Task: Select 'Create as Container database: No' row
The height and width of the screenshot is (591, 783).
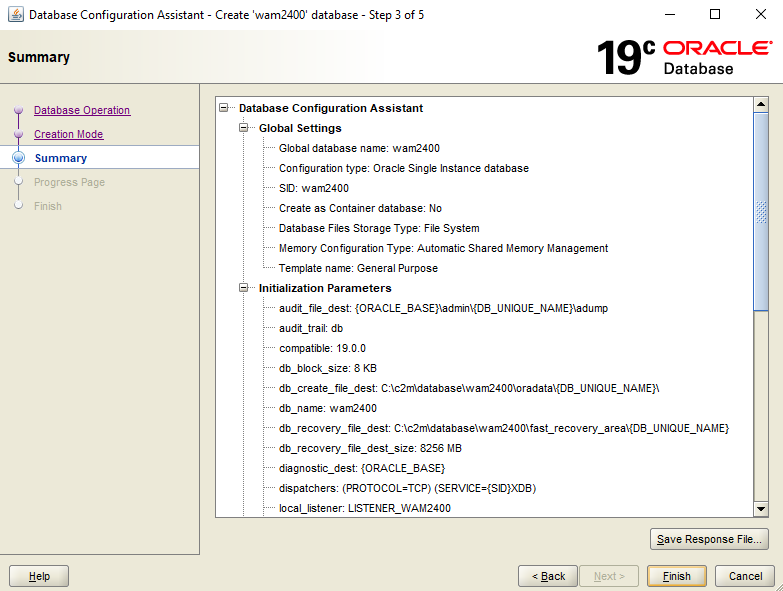Action: [360, 208]
